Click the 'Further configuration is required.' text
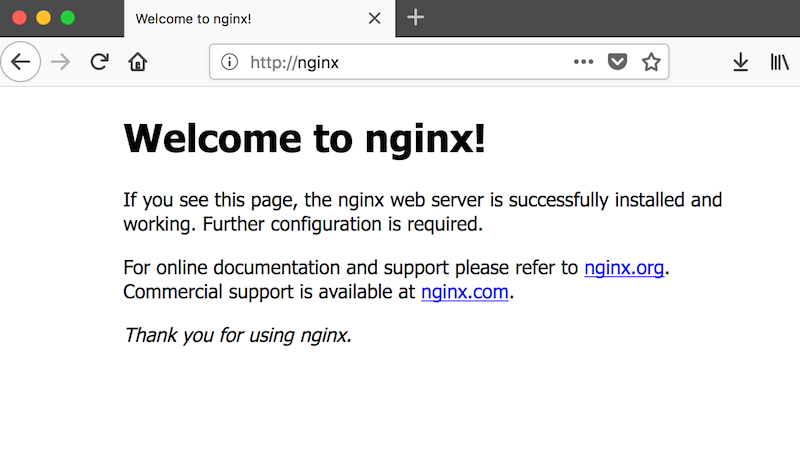800x452 pixels. point(342,224)
